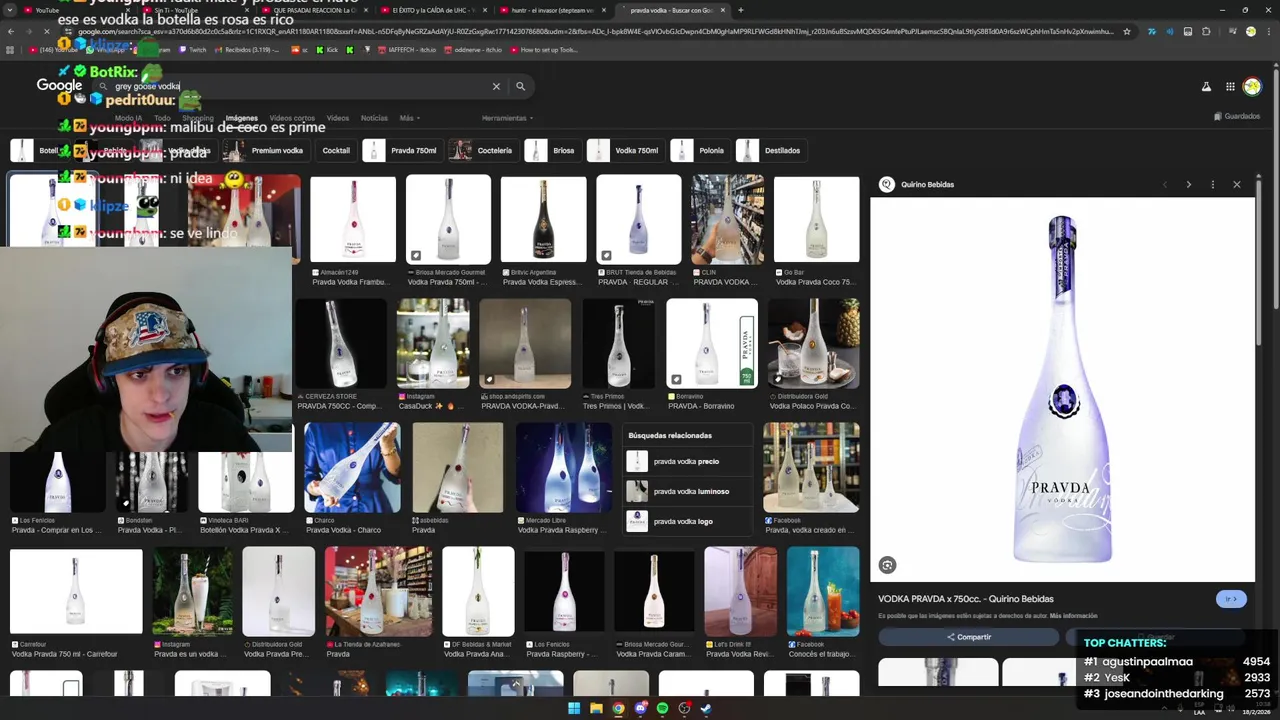
Task: Open the Pravda Vodka Charco image
Action: tap(352, 467)
